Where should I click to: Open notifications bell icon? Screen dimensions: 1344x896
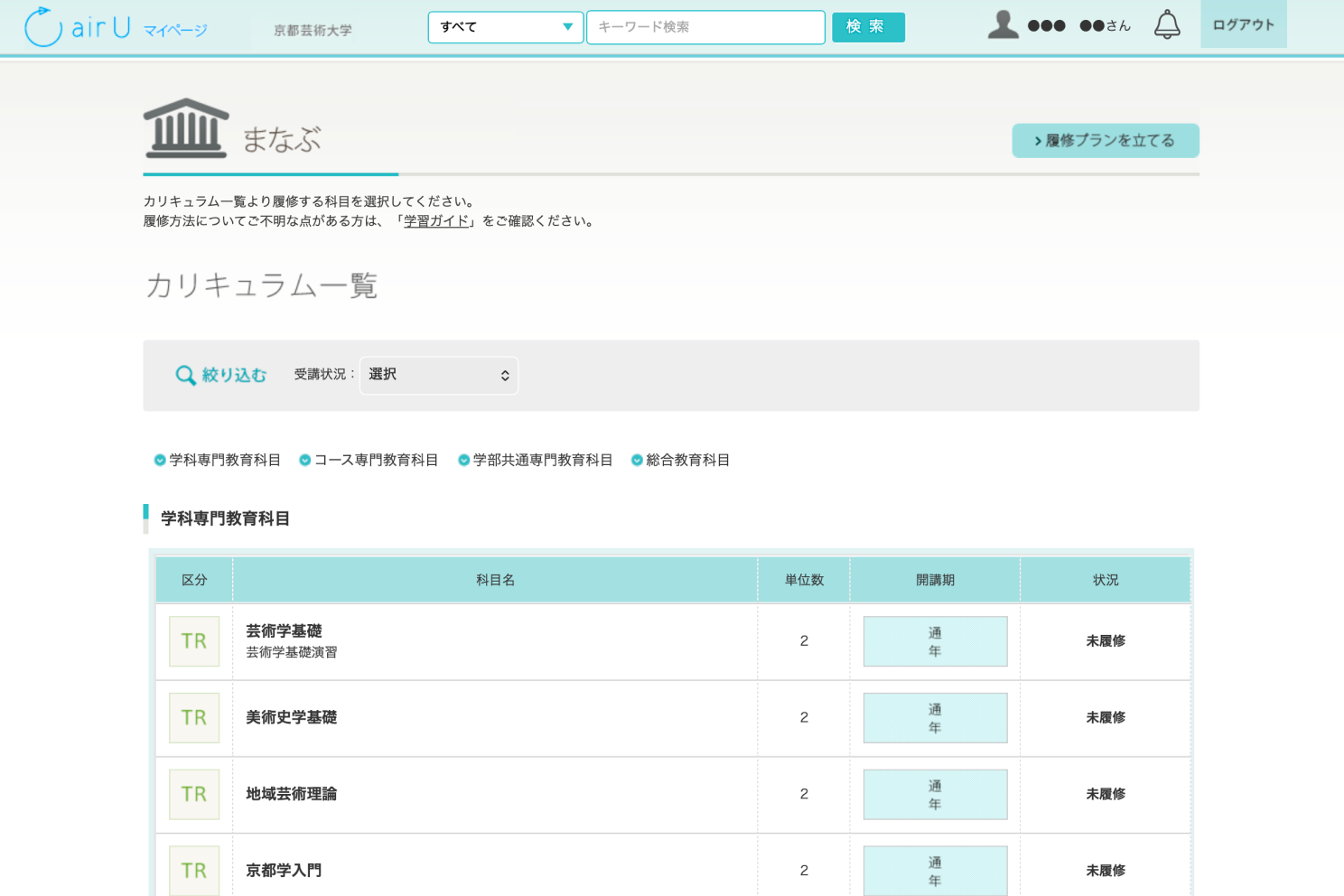pyautogui.click(x=1167, y=24)
